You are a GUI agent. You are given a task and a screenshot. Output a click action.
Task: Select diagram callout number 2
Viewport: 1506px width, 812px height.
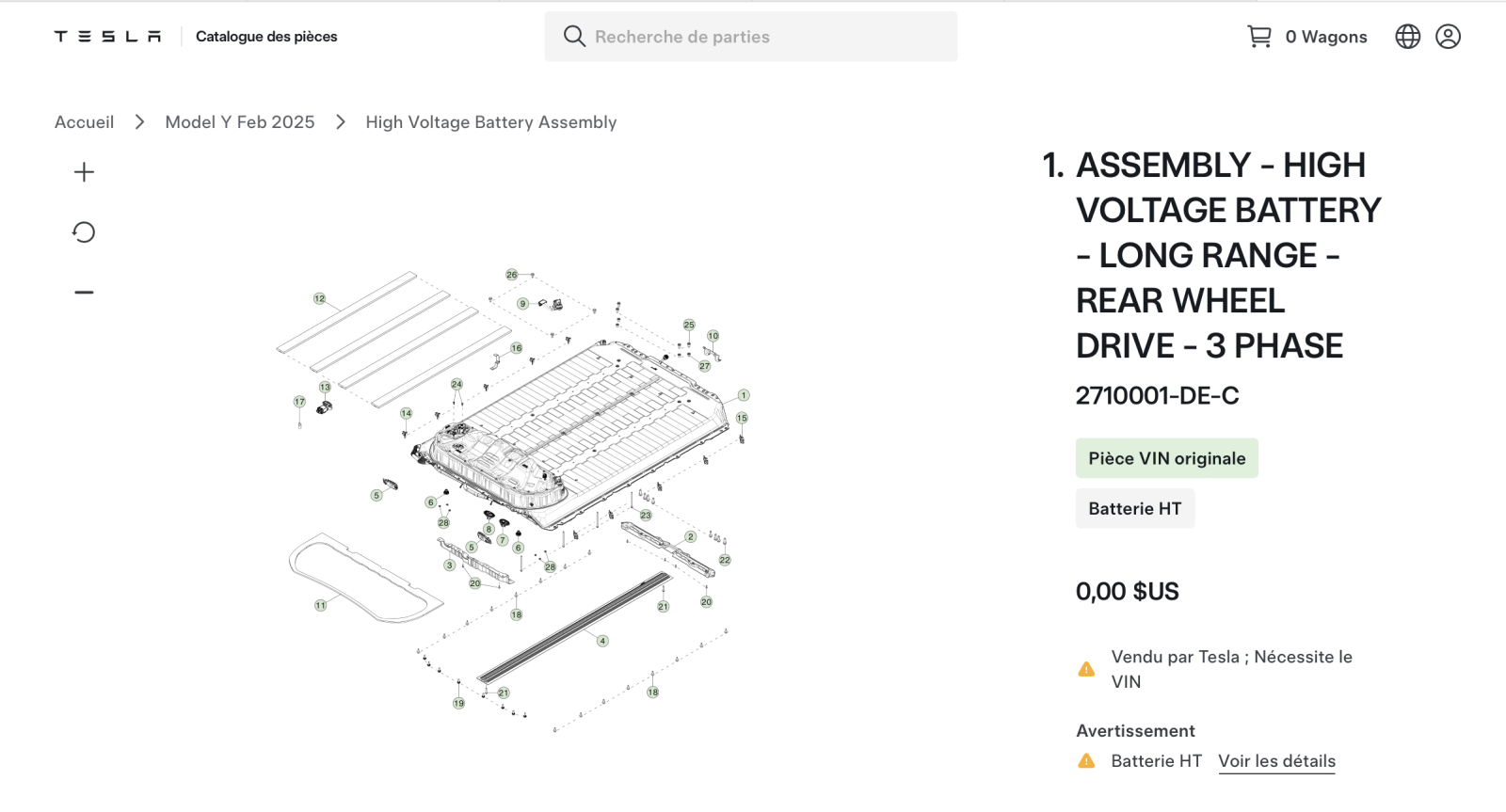(690, 537)
